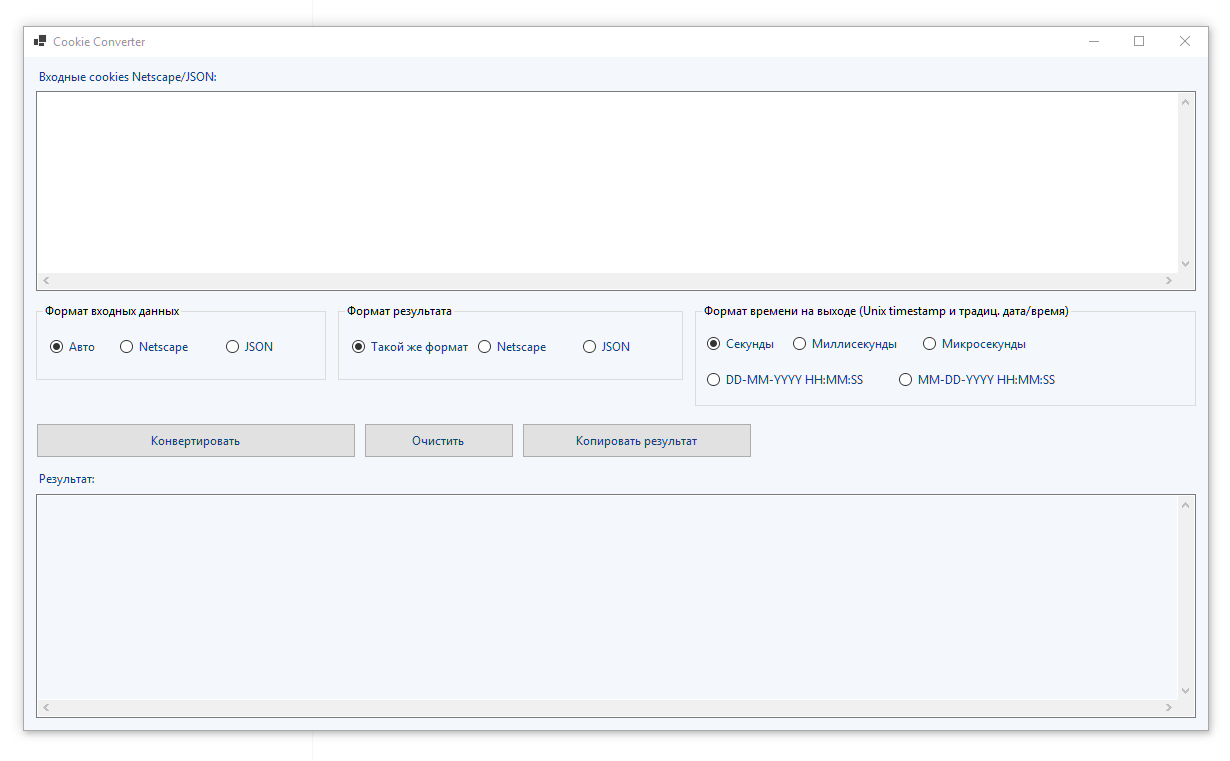The height and width of the screenshot is (761, 1230).
Task: Click the Конвертировать button
Action: 196,441
